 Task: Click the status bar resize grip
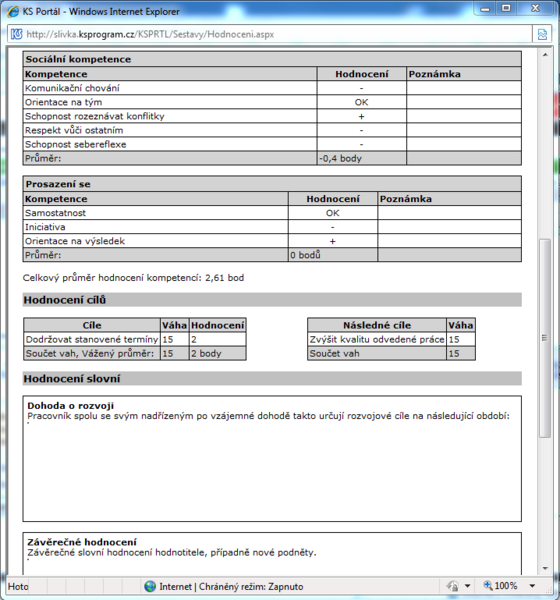(x=549, y=590)
